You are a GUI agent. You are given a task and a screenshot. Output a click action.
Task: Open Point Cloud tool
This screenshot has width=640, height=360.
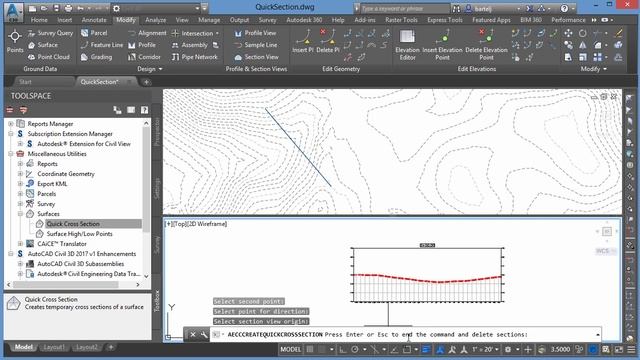point(49,57)
